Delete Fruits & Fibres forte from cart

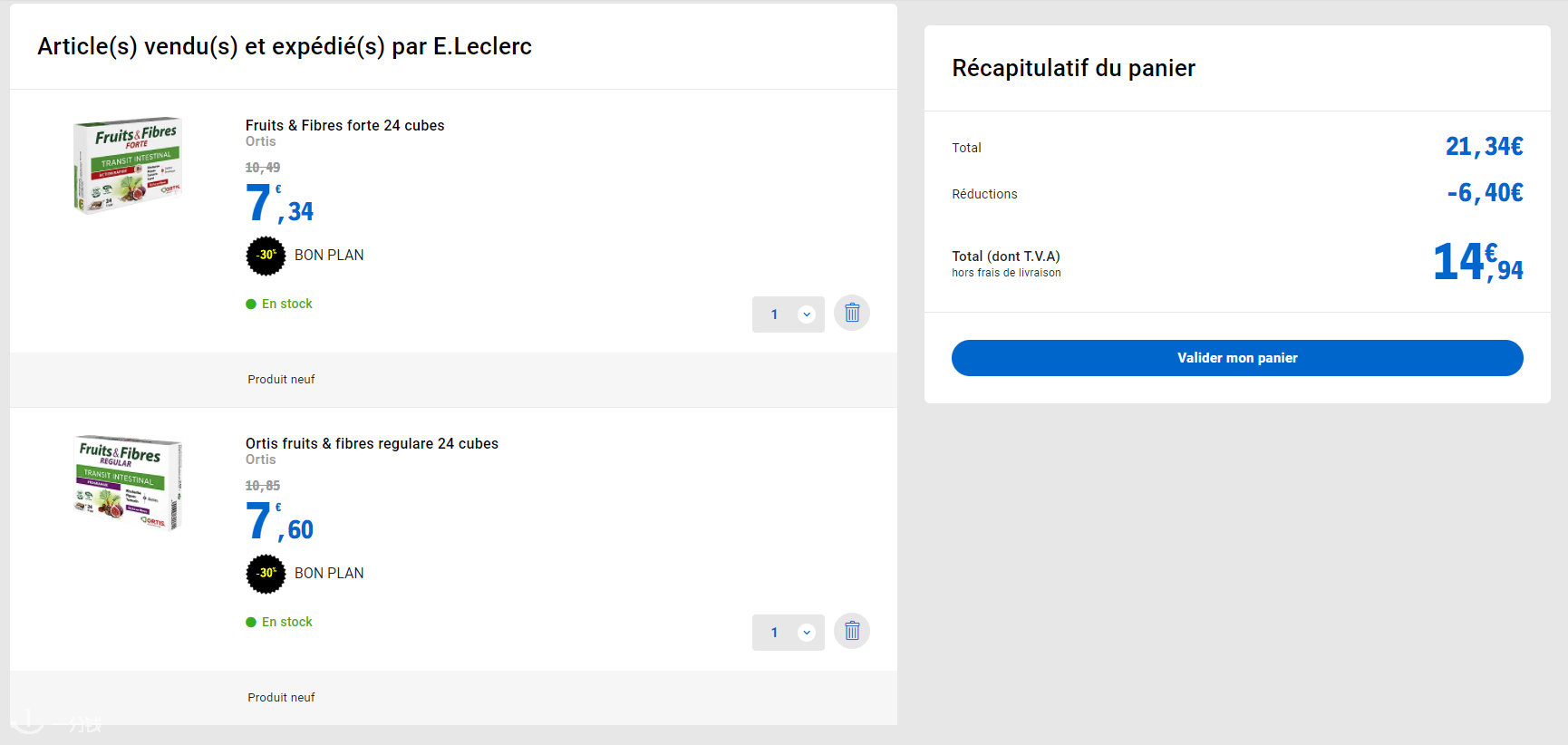click(851, 314)
